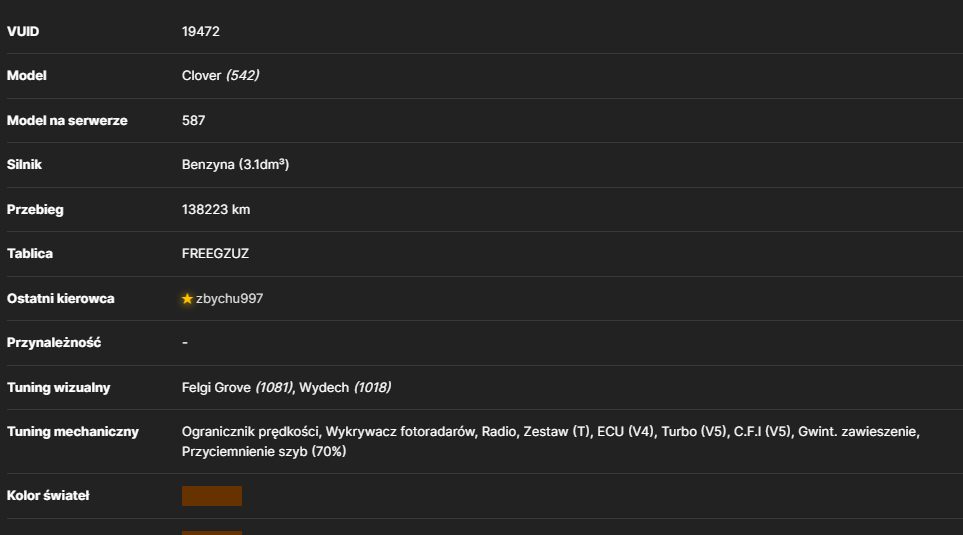The width and height of the screenshot is (963, 535).
Task: Click the Wydech (1018) tuning entry
Action: pyautogui.click(x=345, y=388)
